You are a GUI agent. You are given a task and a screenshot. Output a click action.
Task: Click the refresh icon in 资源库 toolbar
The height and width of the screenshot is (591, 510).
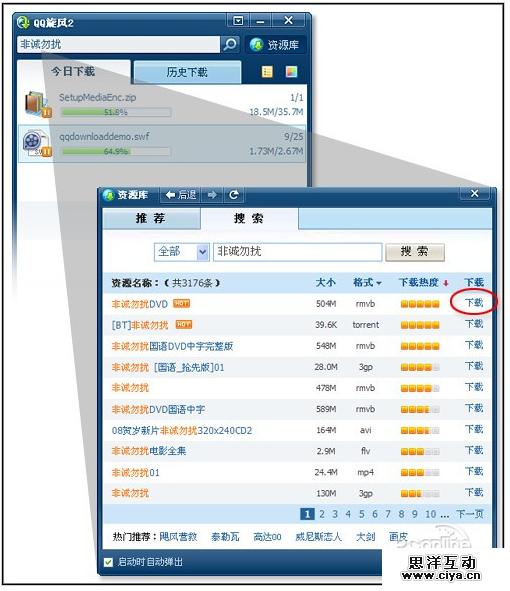click(x=234, y=195)
